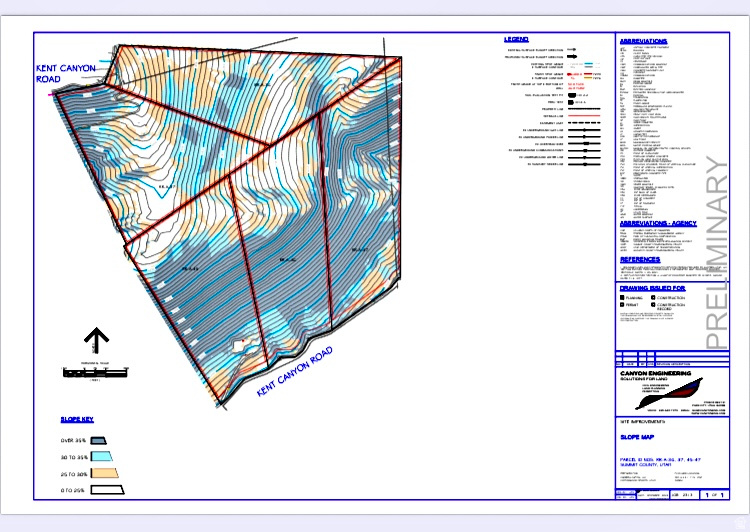Click the north arrow symbol

tap(96, 340)
